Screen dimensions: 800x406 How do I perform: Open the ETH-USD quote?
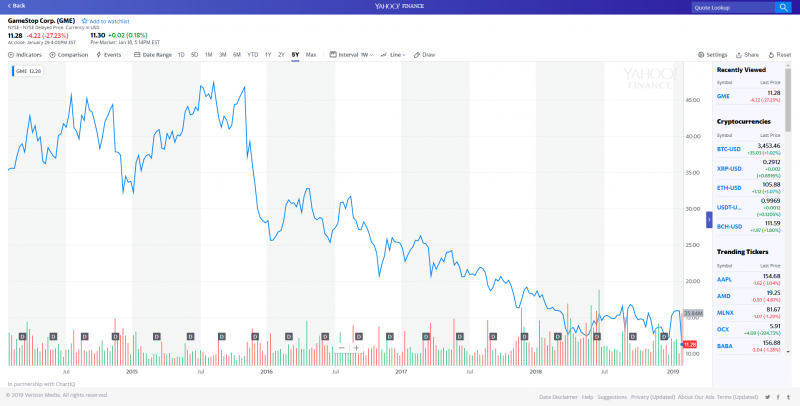(729, 188)
